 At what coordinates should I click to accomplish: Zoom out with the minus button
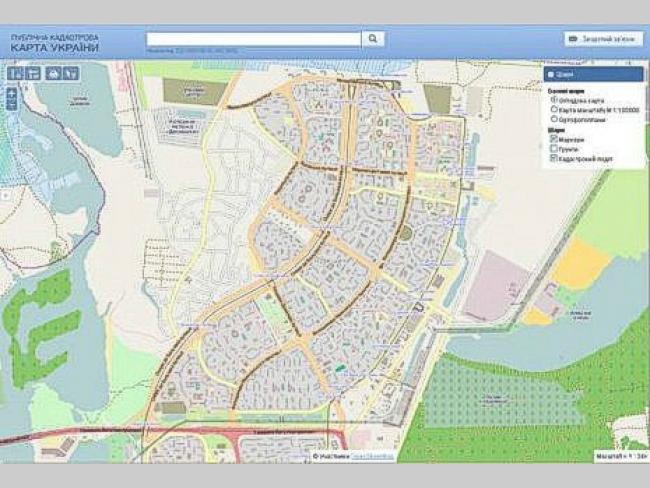point(11,105)
